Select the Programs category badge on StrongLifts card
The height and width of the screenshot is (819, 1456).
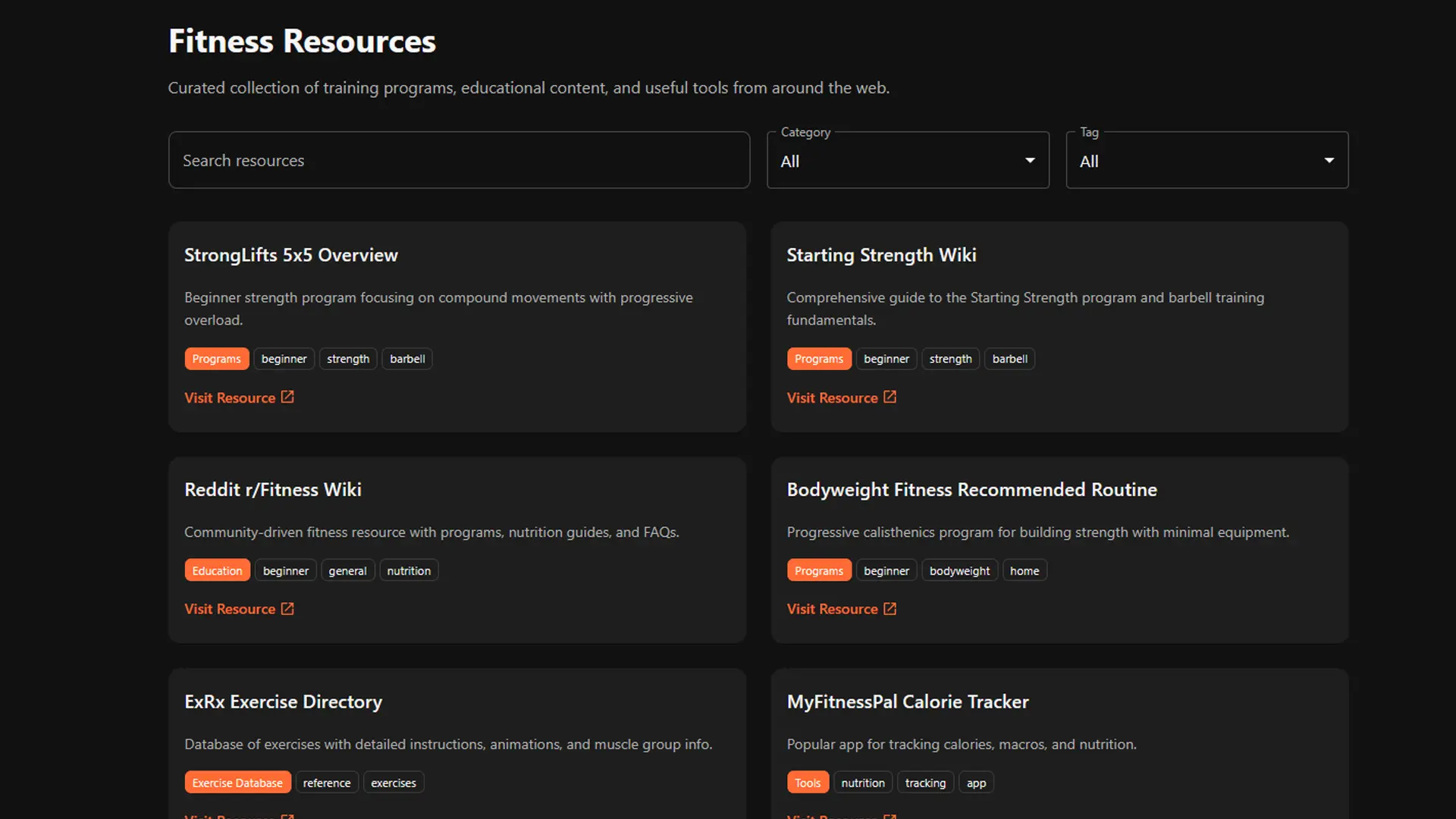(216, 358)
